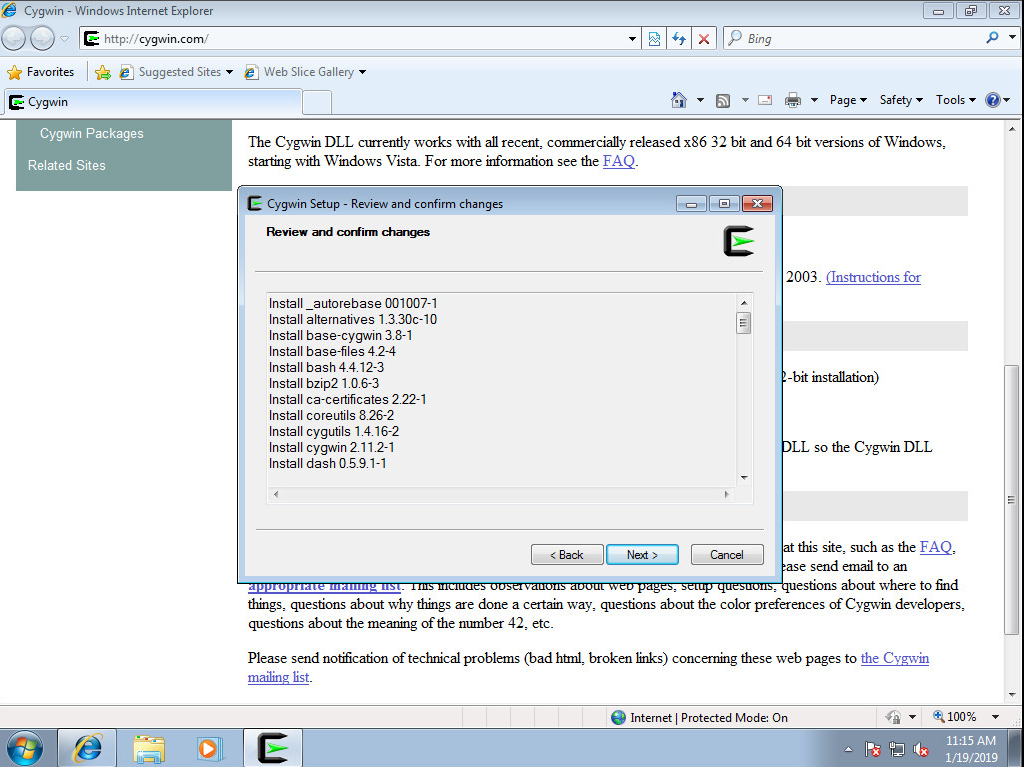The height and width of the screenshot is (767, 1024).
Task: Click the Read Mail envelope icon
Action: [x=765, y=100]
